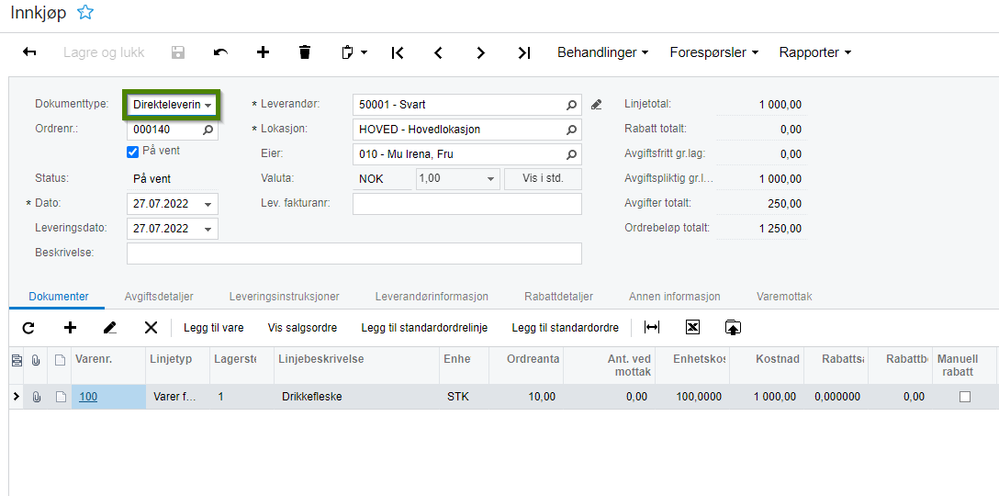Tick the Manuell rabatt checkbox in row

(965, 397)
